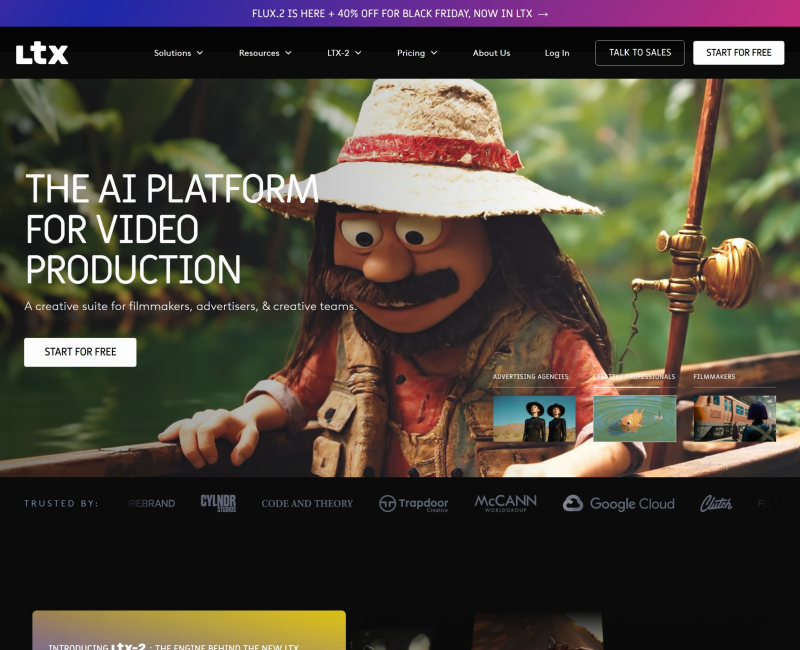800x650 pixels.
Task: Open the Resources dropdown menu
Action: click(265, 53)
